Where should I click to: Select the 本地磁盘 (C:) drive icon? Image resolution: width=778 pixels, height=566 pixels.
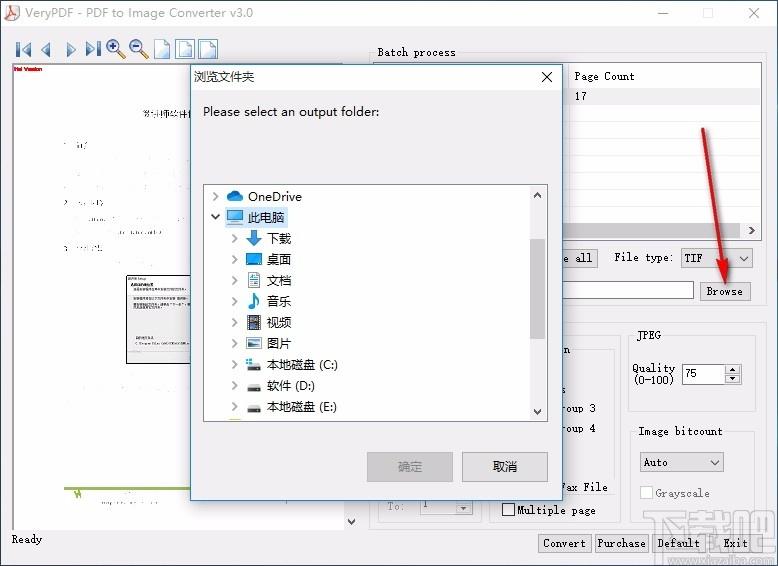click(254, 365)
